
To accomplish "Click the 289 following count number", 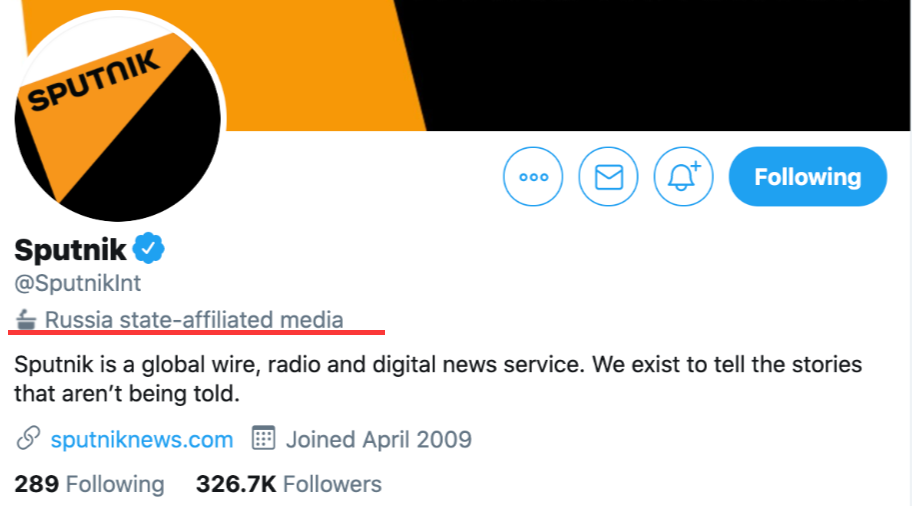I will (x=37, y=484).
